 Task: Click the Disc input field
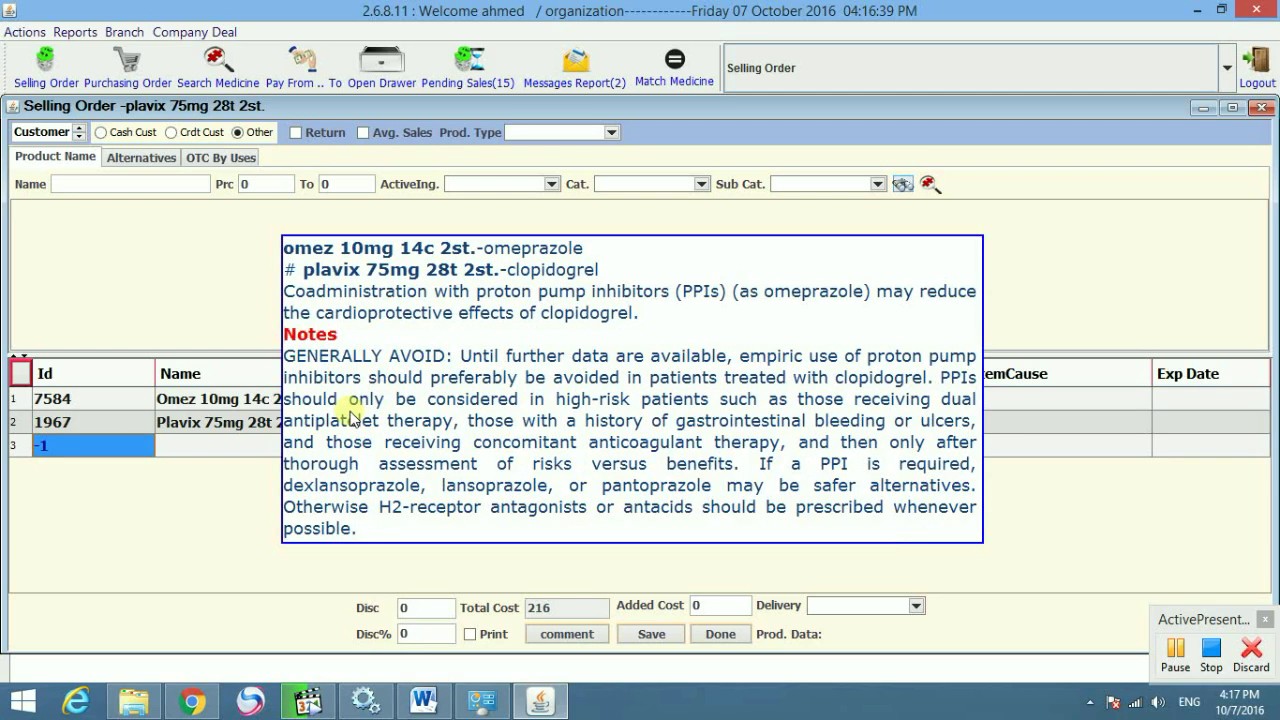click(426, 607)
